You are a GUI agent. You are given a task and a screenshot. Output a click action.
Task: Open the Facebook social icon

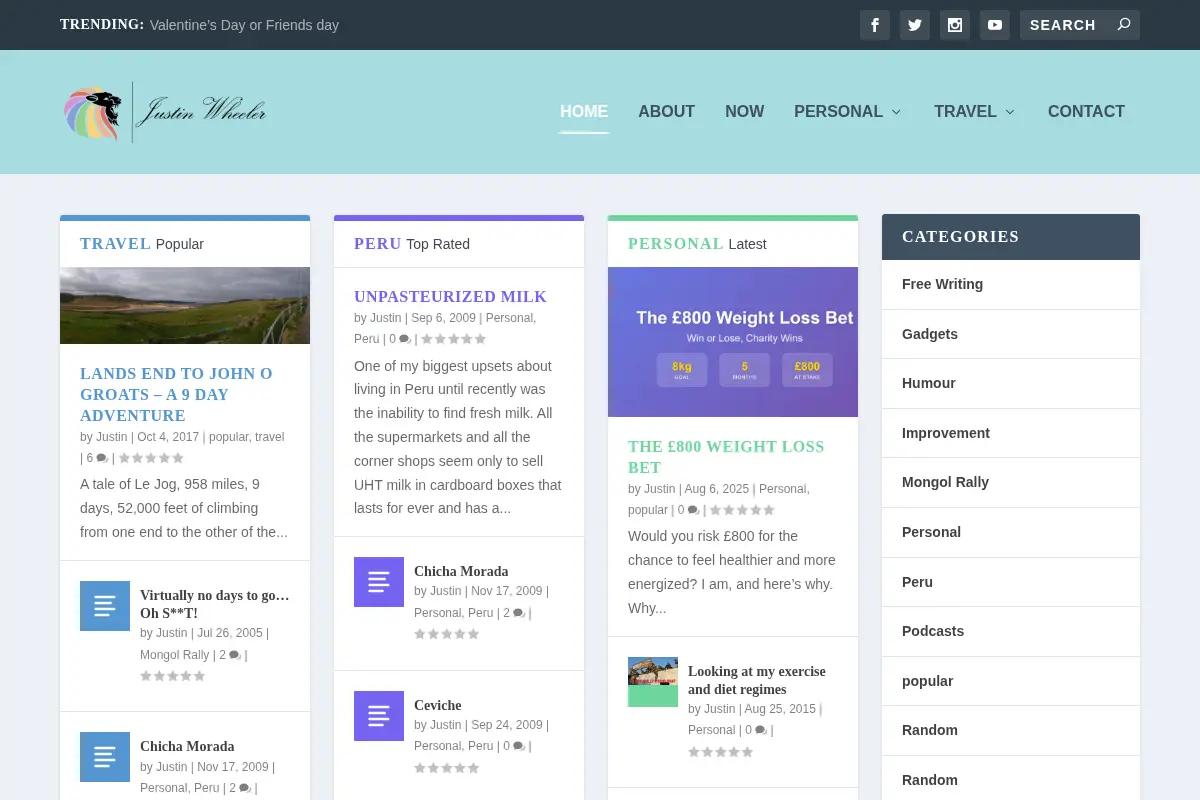[x=875, y=25]
